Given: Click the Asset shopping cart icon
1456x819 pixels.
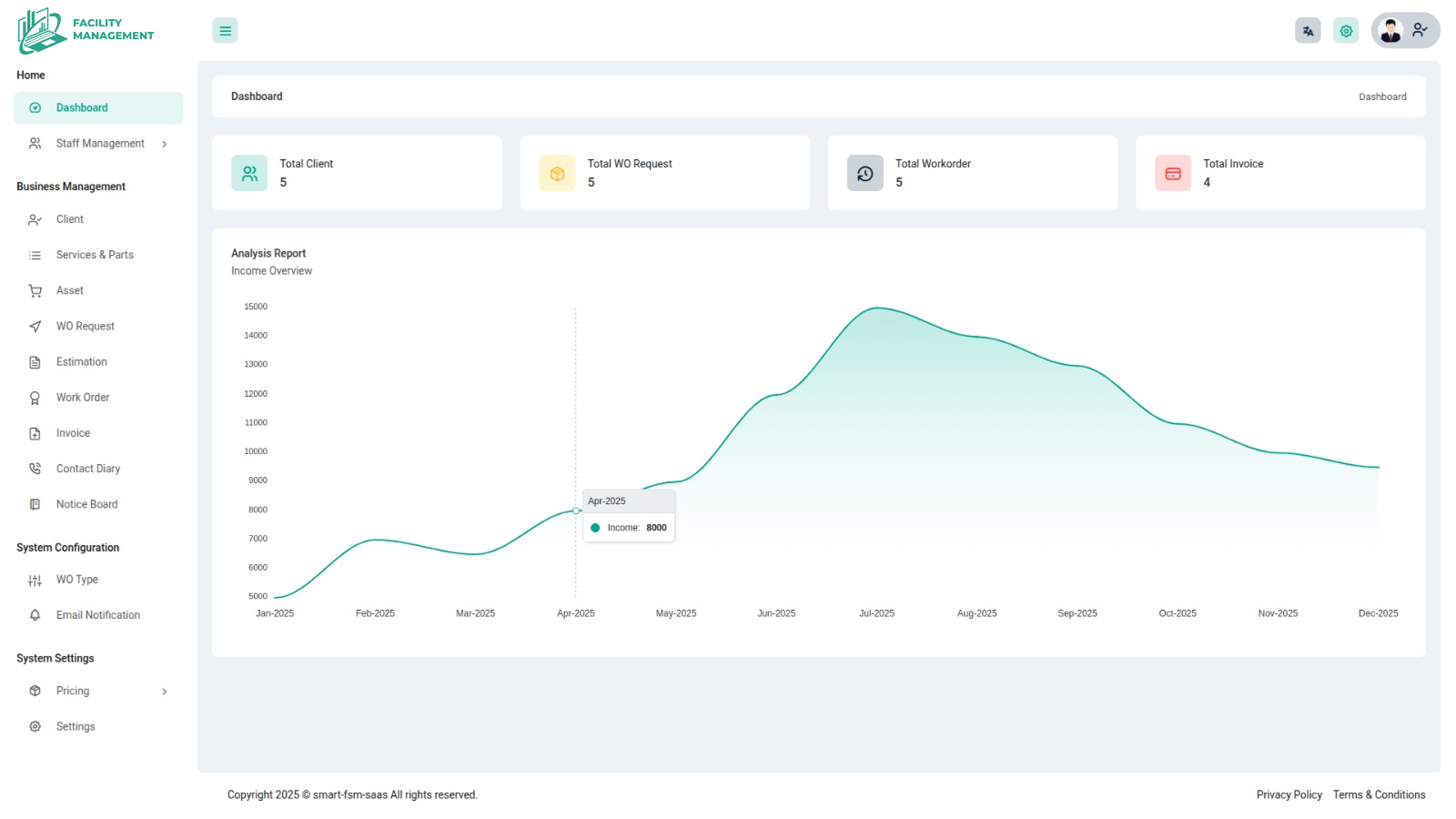Looking at the screenshot, I should [35, 291].
